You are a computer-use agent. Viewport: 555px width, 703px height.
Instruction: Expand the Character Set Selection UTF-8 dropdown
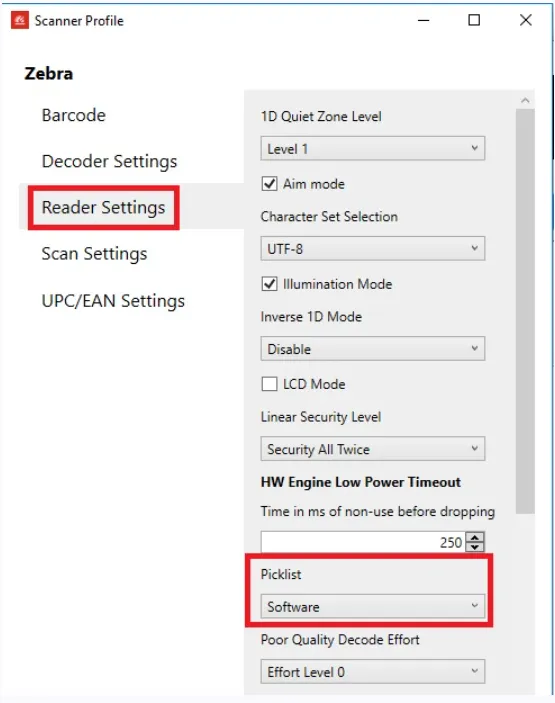[373, 248]
